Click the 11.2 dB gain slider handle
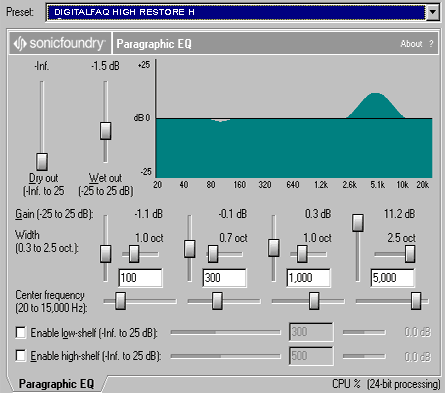 (x=358, y=223)
